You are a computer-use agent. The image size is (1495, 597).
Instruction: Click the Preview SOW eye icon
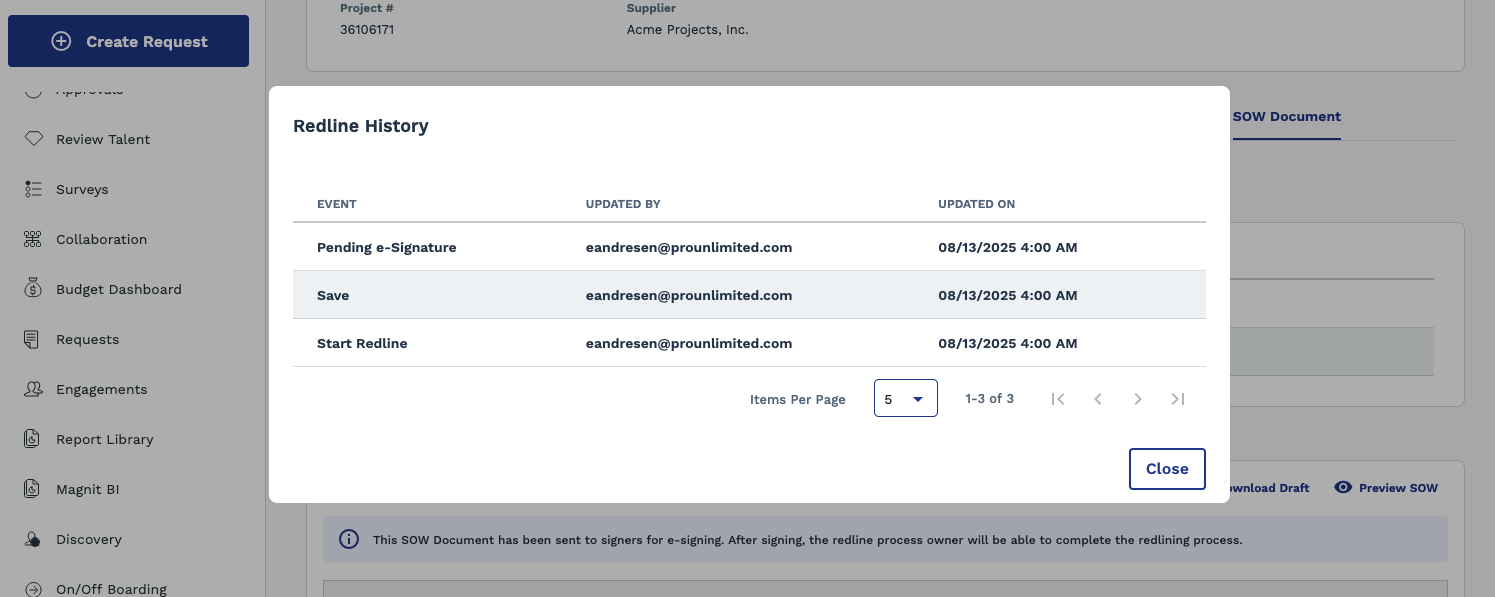point(1343,488)
